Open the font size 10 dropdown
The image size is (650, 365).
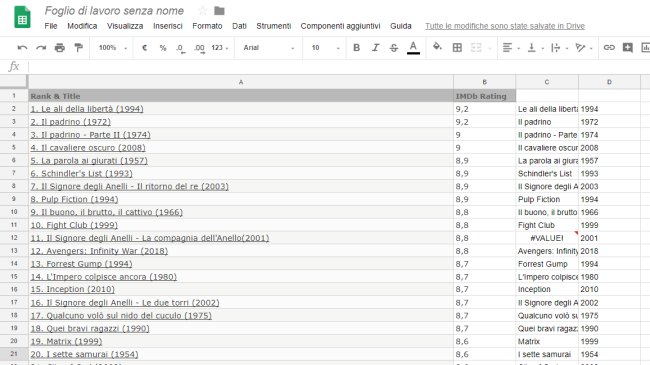pos(325,48)
